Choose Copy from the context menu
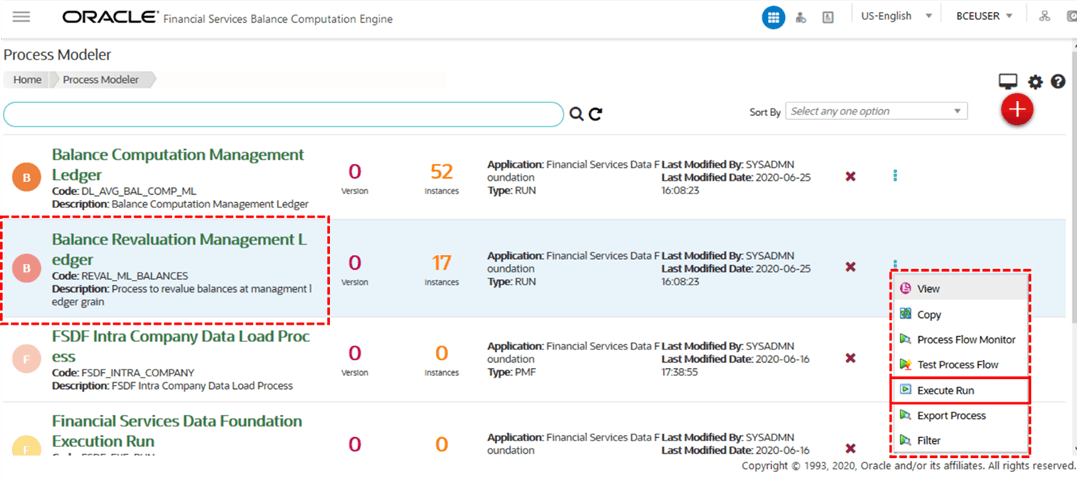Viewport: 1077px width, 484px height. [960, 314]
